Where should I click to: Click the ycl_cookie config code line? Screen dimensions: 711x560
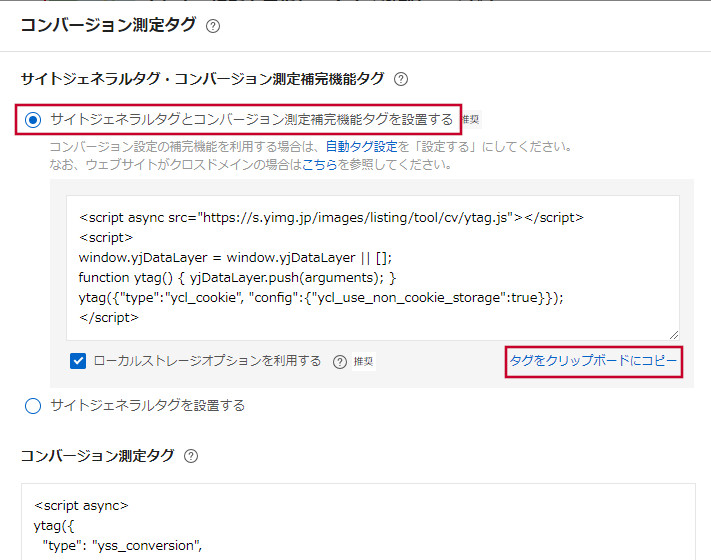[321, 297]
